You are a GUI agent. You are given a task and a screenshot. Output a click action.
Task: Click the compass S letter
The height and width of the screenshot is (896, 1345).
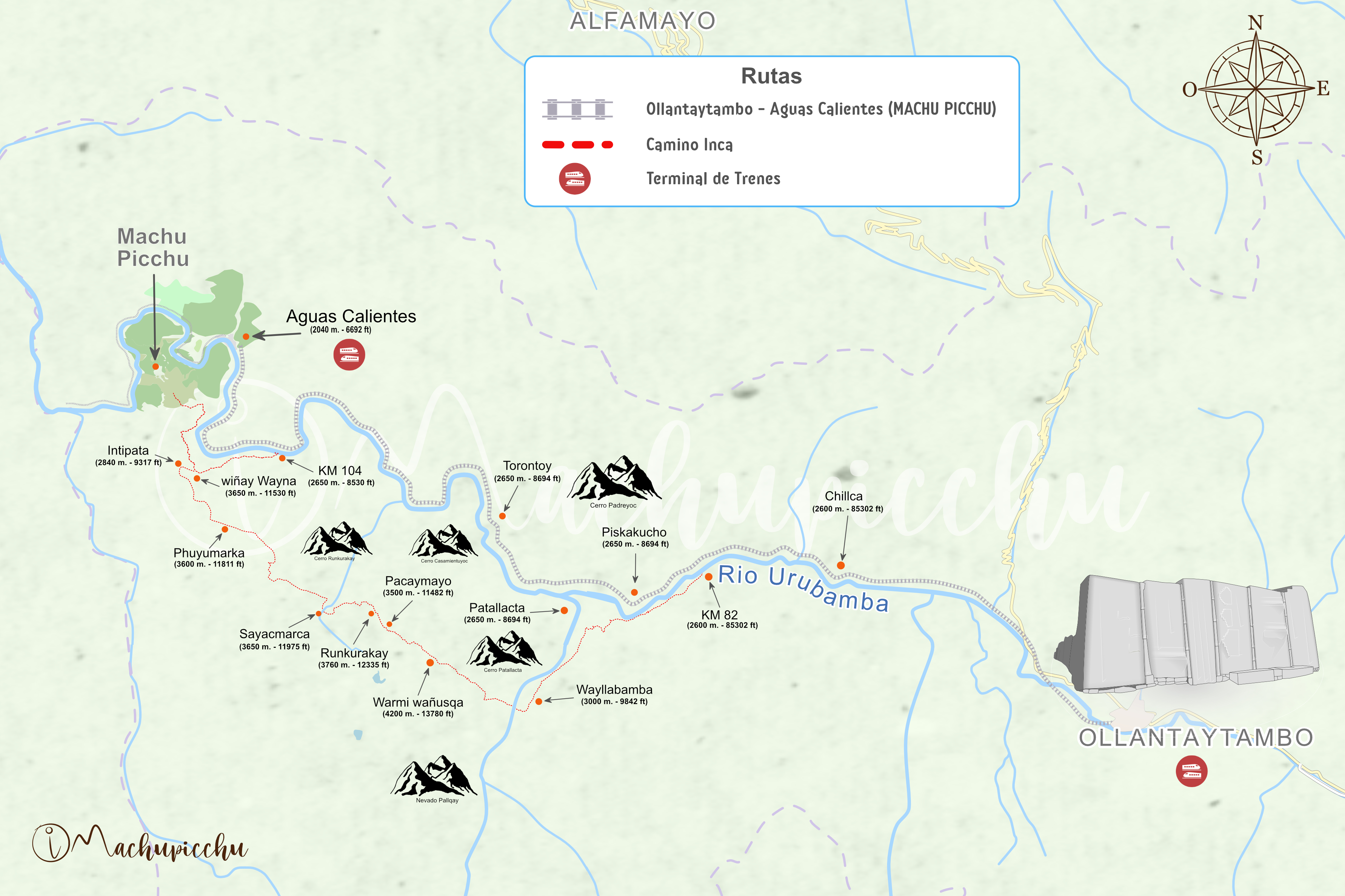pyautogui.click(x=1257, y=157)
